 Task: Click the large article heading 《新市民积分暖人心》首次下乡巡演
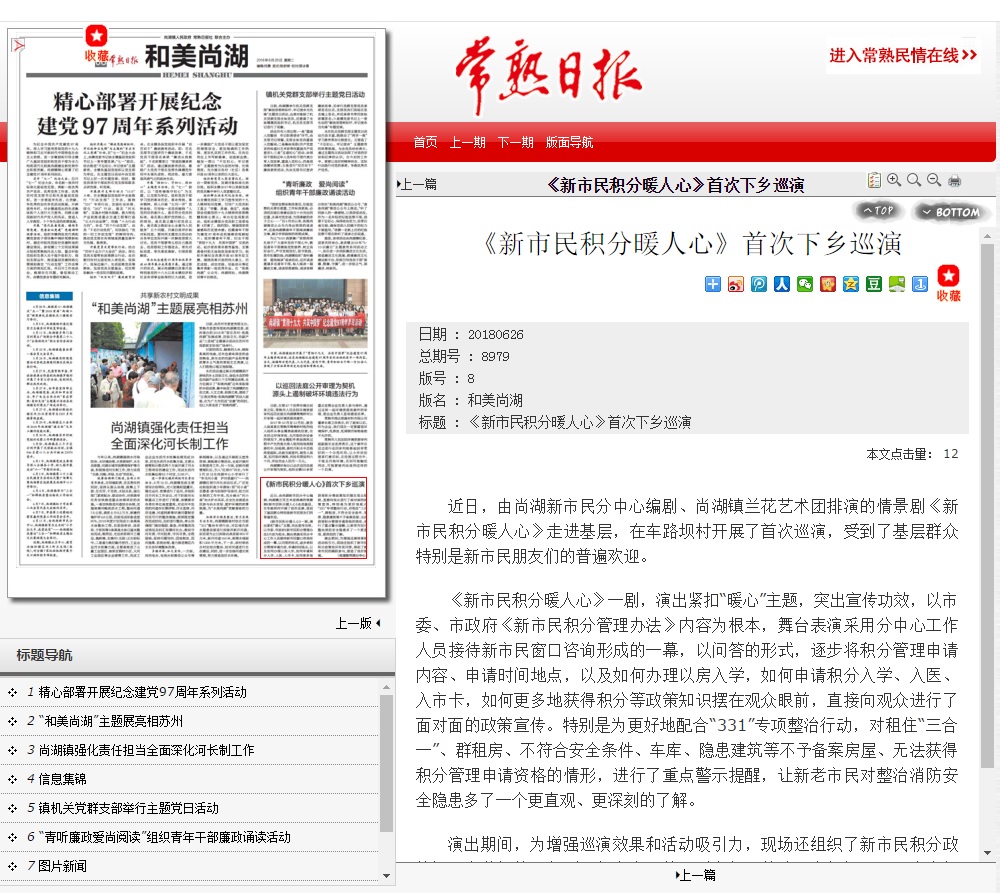[x=693, y=243]
